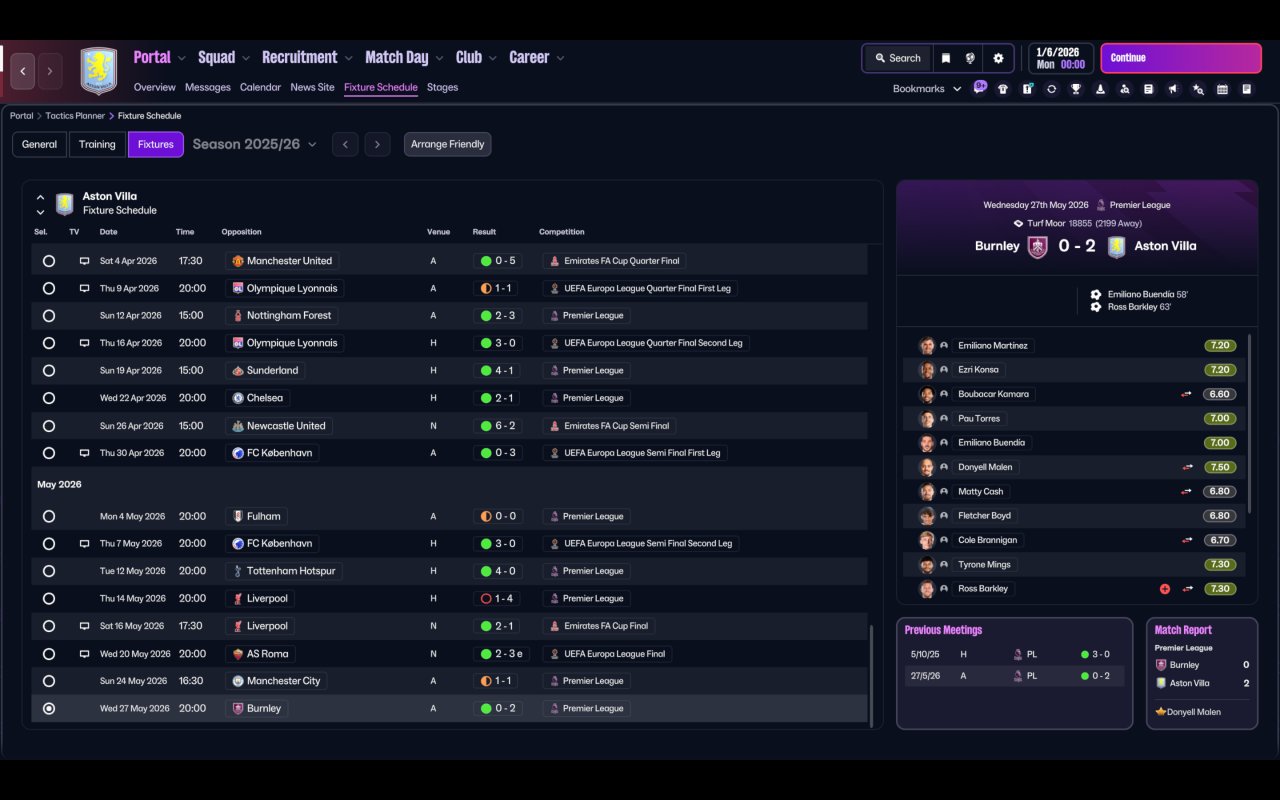Open the Calendar sub-tab

(260, 87)
